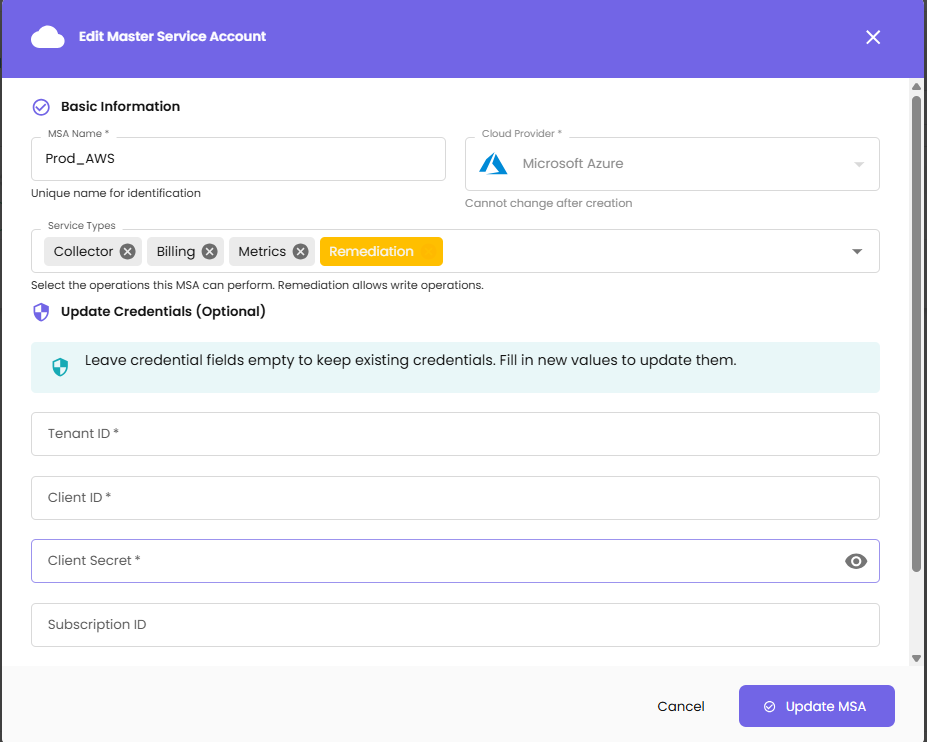The width and height of the screenshot is (927, 742).
Task: Toggle Client Secret visibility eye icon
Action: [x=855, y=561]
